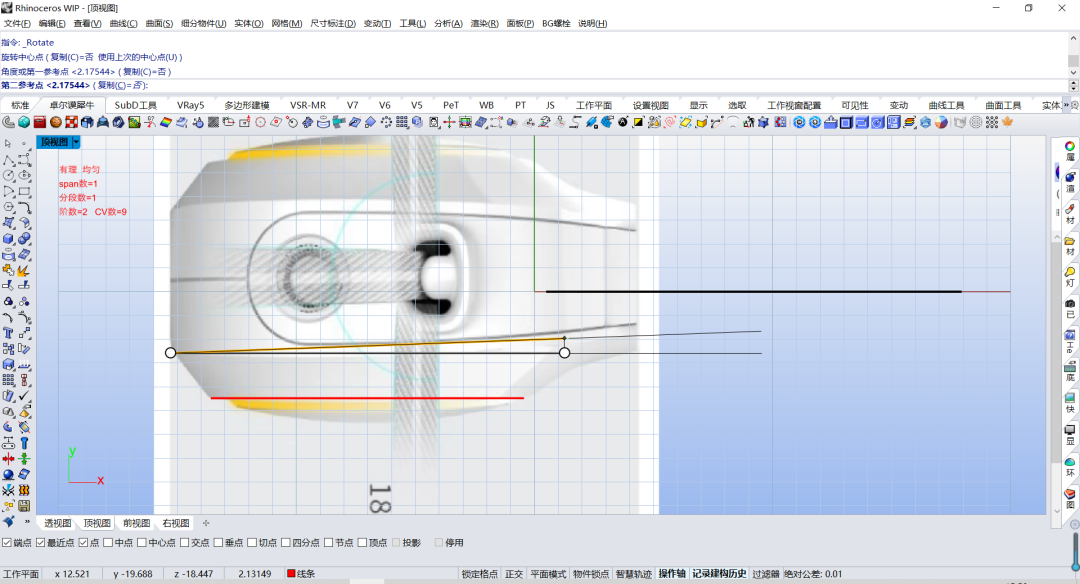Click the red 线条 layer color swatch

(x=291, y=574)
